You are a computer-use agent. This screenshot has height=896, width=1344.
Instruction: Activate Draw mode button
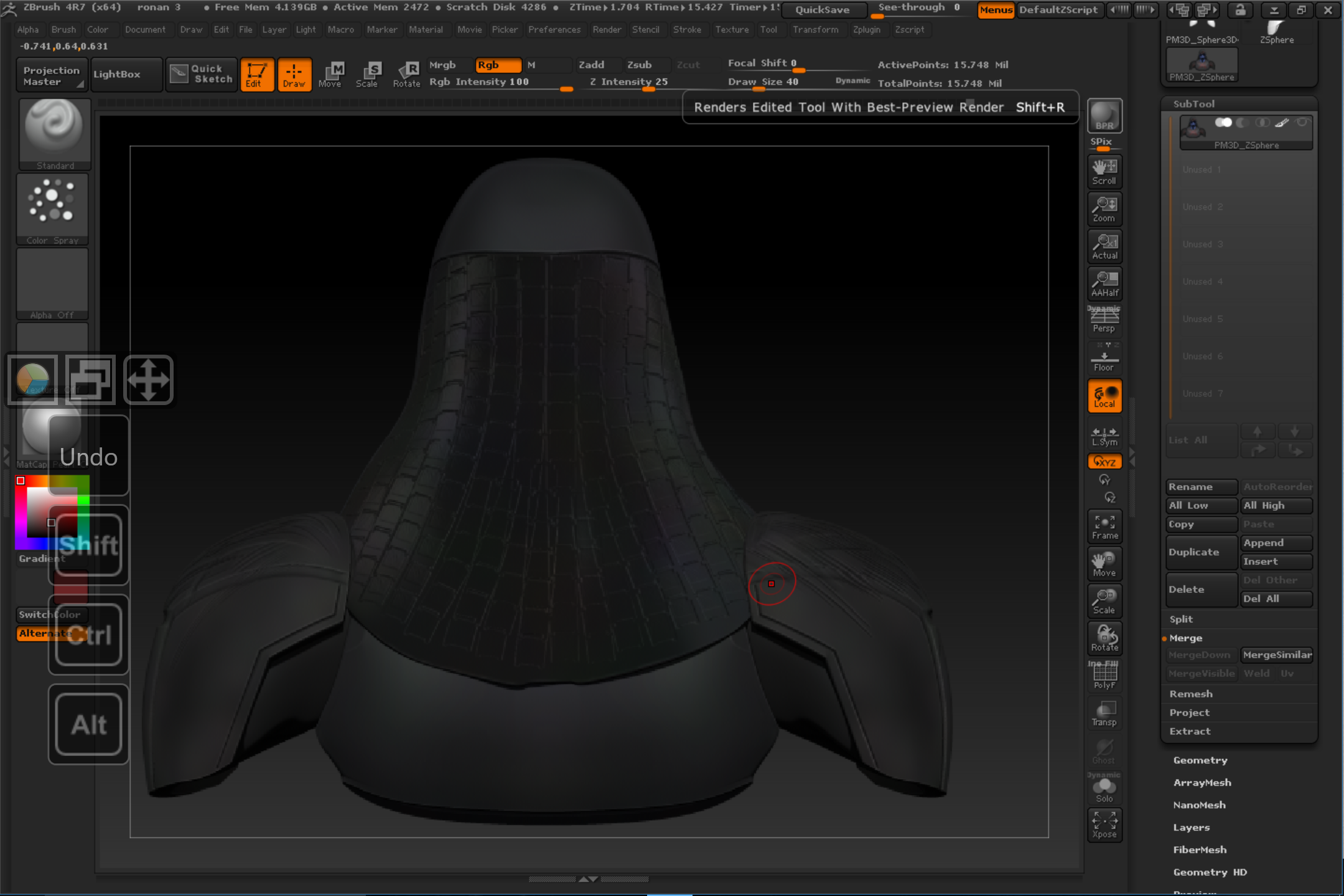coord(294,75)
